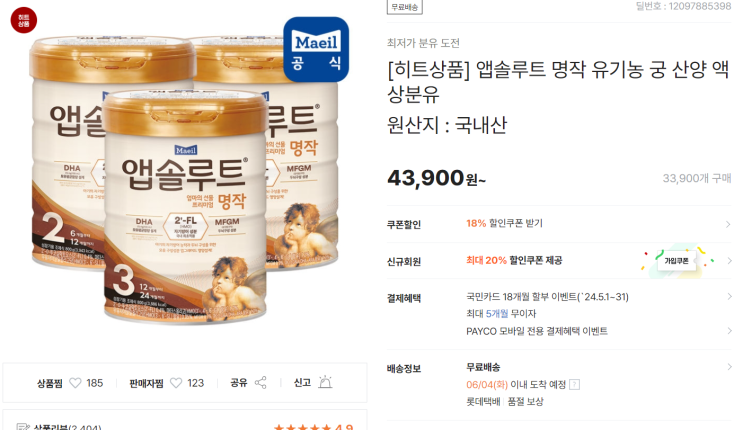
Task: Click the red hit-product badge
Action: point(24,20)
